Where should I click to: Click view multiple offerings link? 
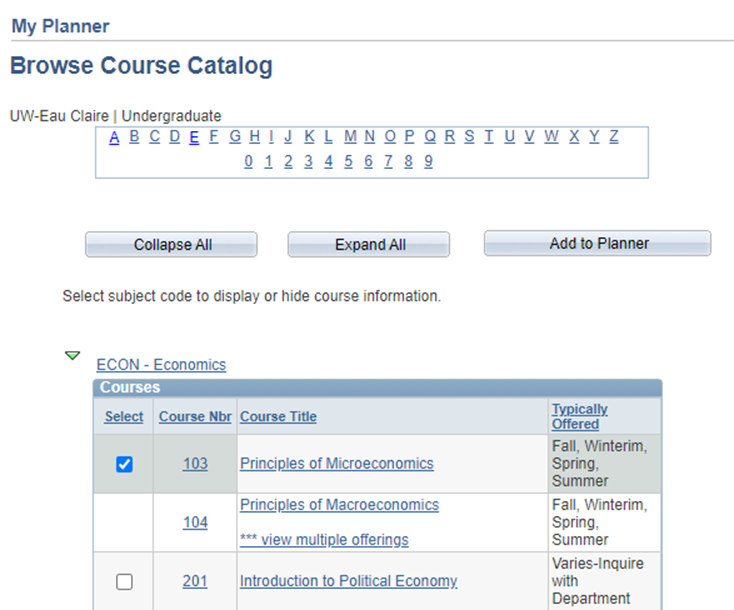click(324, 540)
